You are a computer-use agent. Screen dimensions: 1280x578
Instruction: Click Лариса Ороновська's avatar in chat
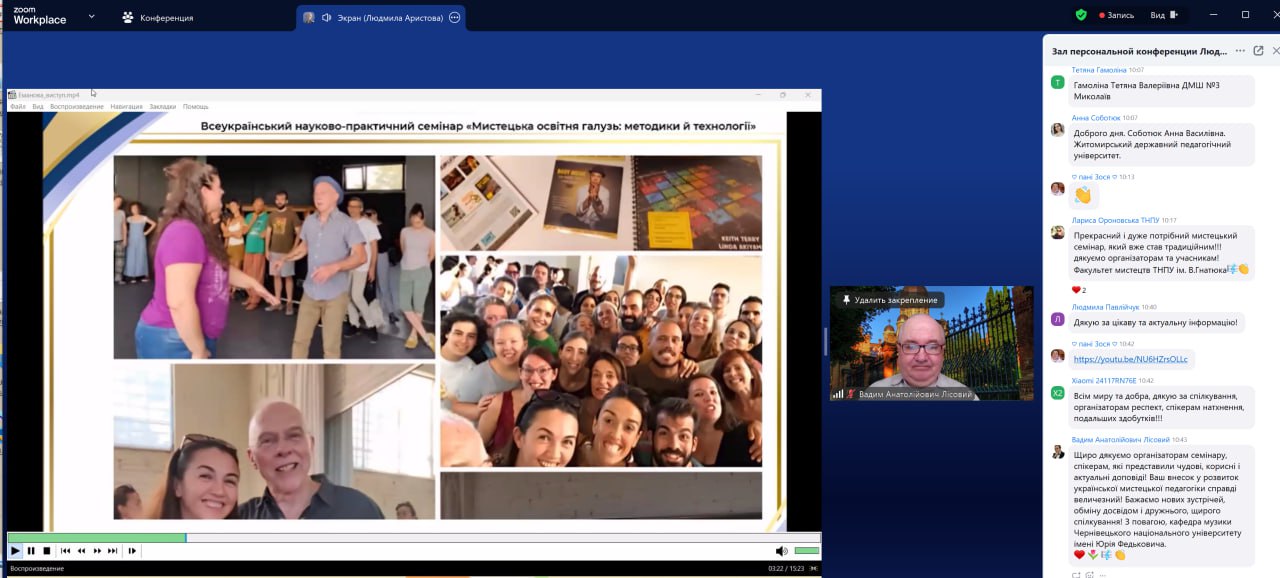tap(1057, 232)
